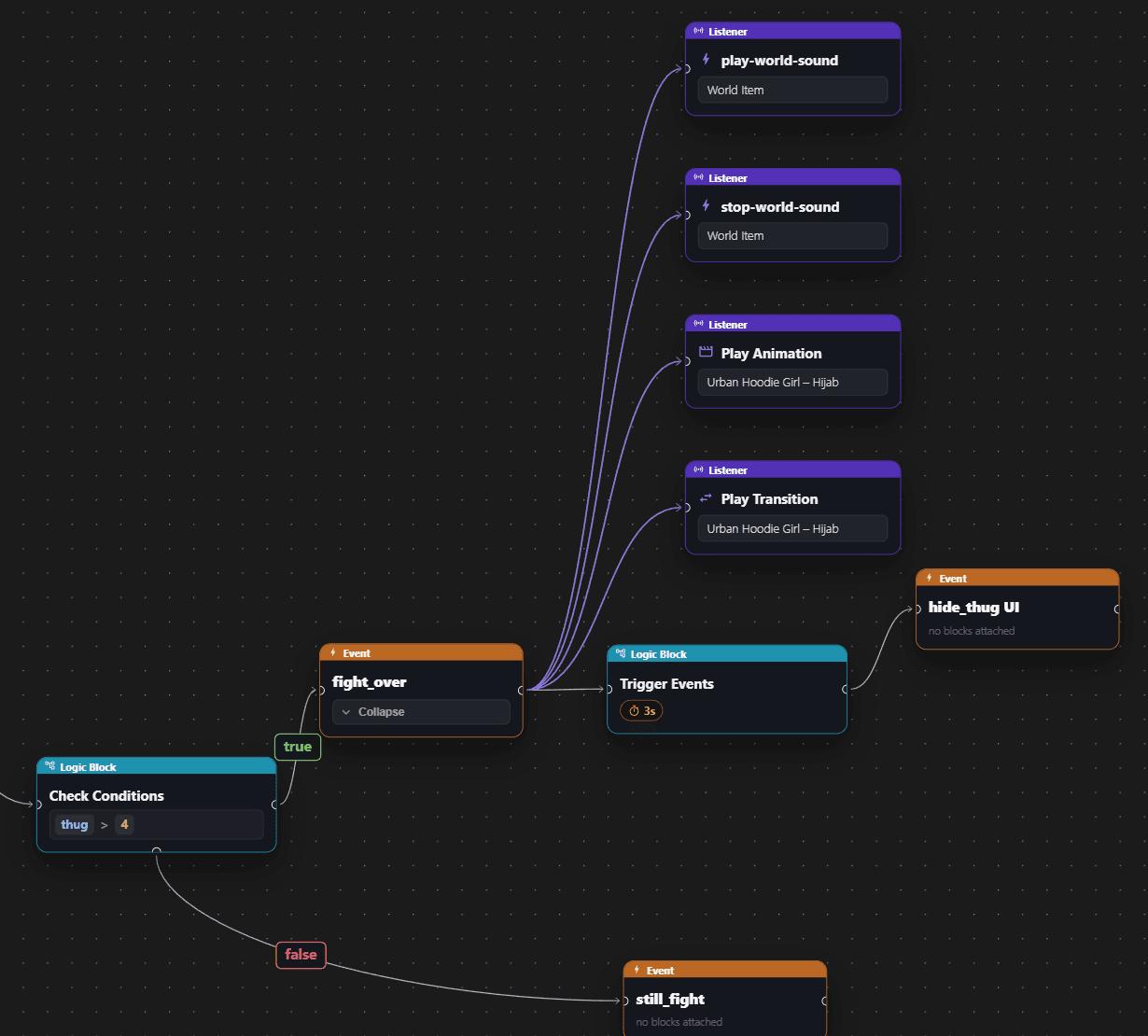Click 'no blocks attached' under still_fight
The width and height of the screenshot is (1148, 1036).
point(679,1022)
